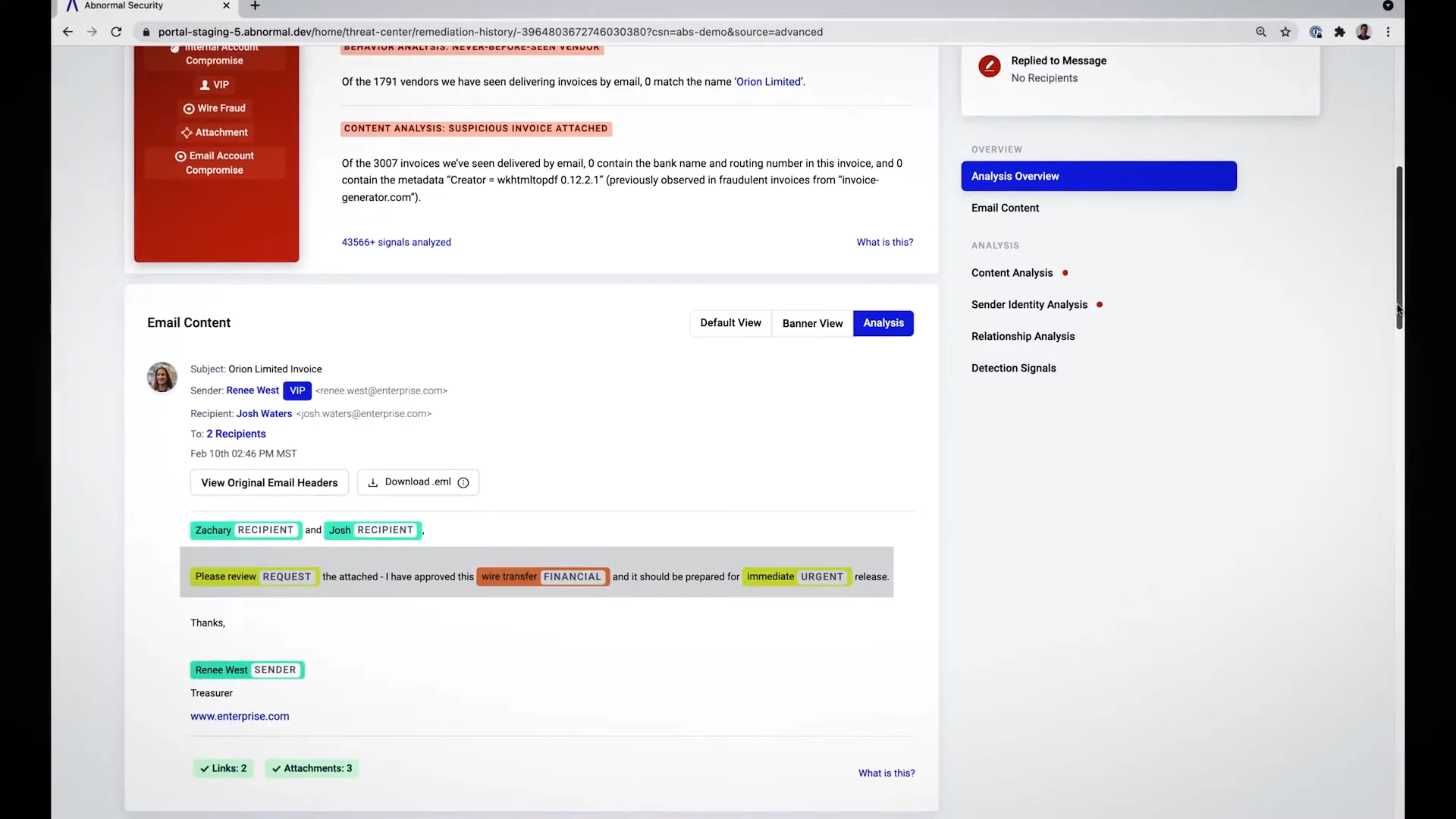The width and height of the screenshot is (1456, 819).
Task: Click the zoom magnifier icon in address bar
Action: tap(1261, 32)
